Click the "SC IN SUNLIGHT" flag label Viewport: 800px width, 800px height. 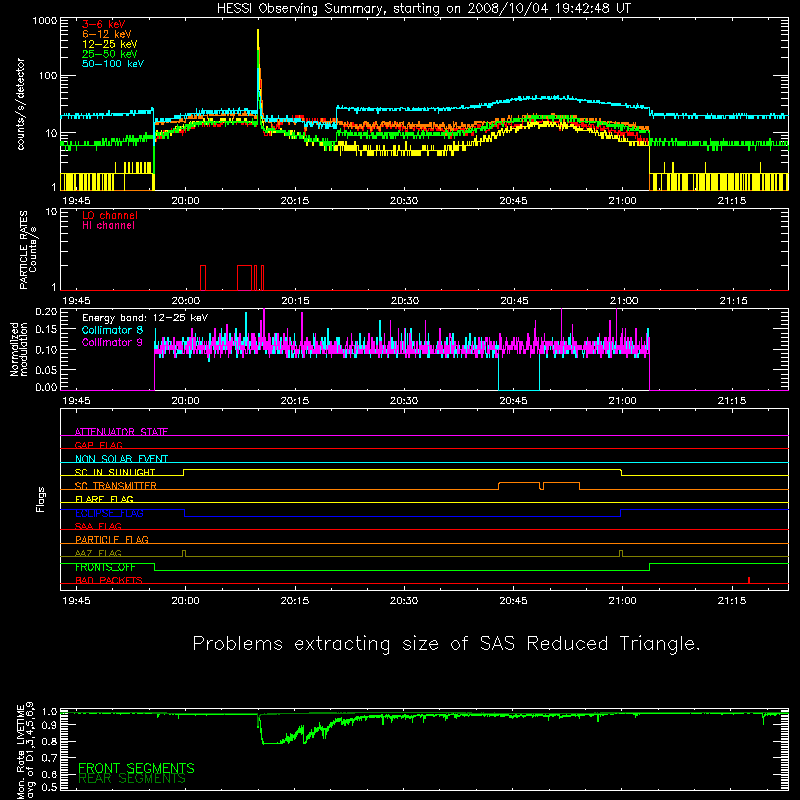115,472
